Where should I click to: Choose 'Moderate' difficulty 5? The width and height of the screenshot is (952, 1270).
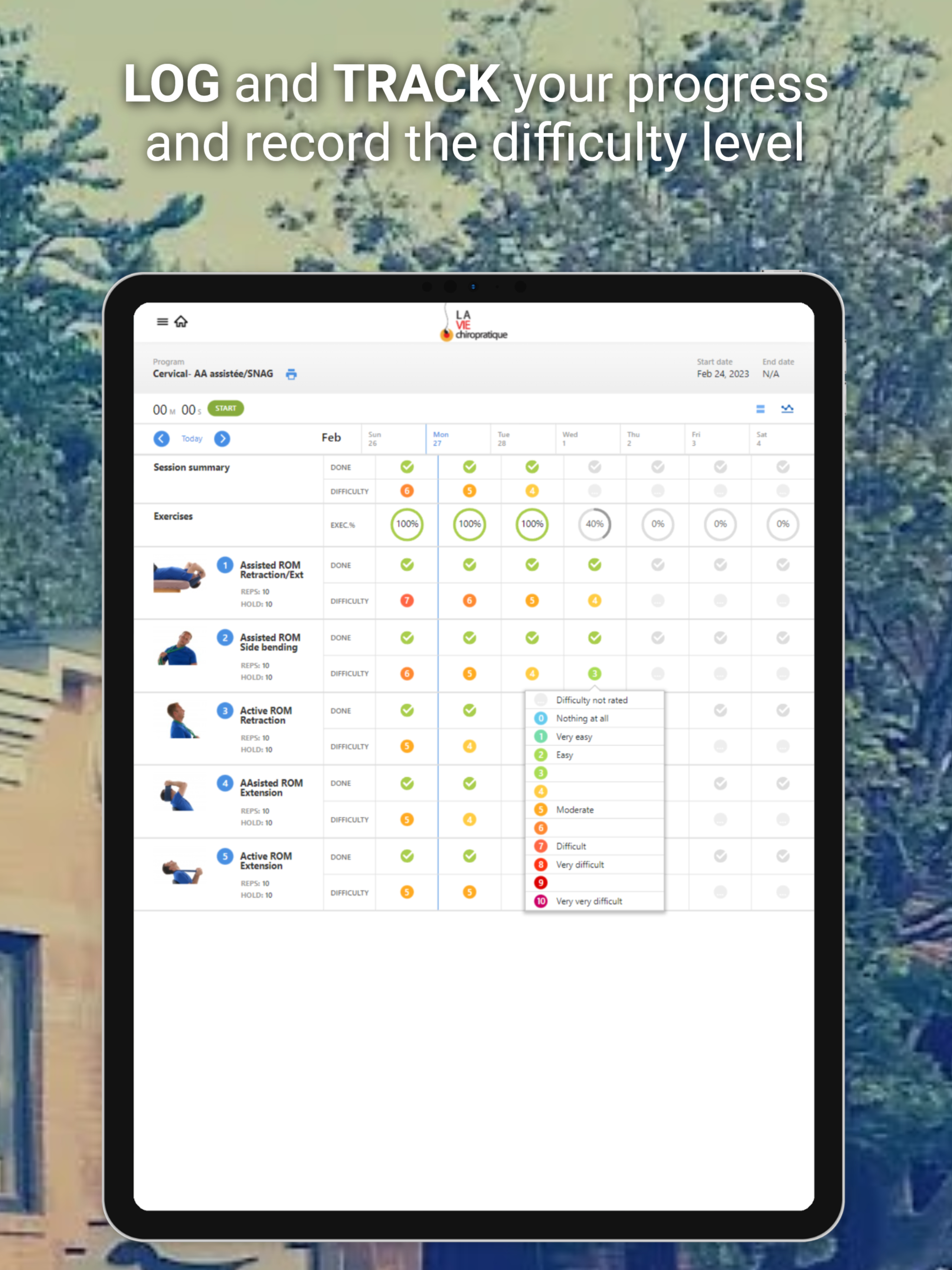click(595, 809)
